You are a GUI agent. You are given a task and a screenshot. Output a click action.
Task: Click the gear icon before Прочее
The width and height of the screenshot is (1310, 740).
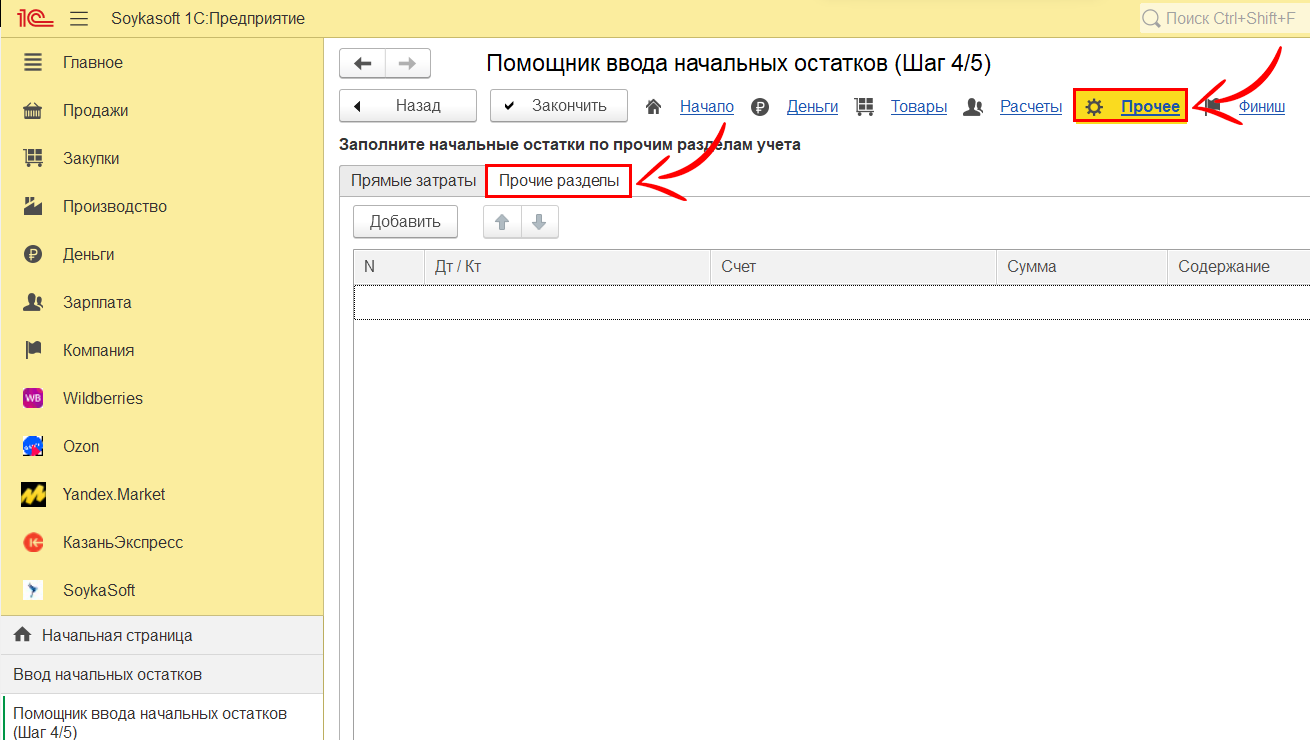[1094, 107]
